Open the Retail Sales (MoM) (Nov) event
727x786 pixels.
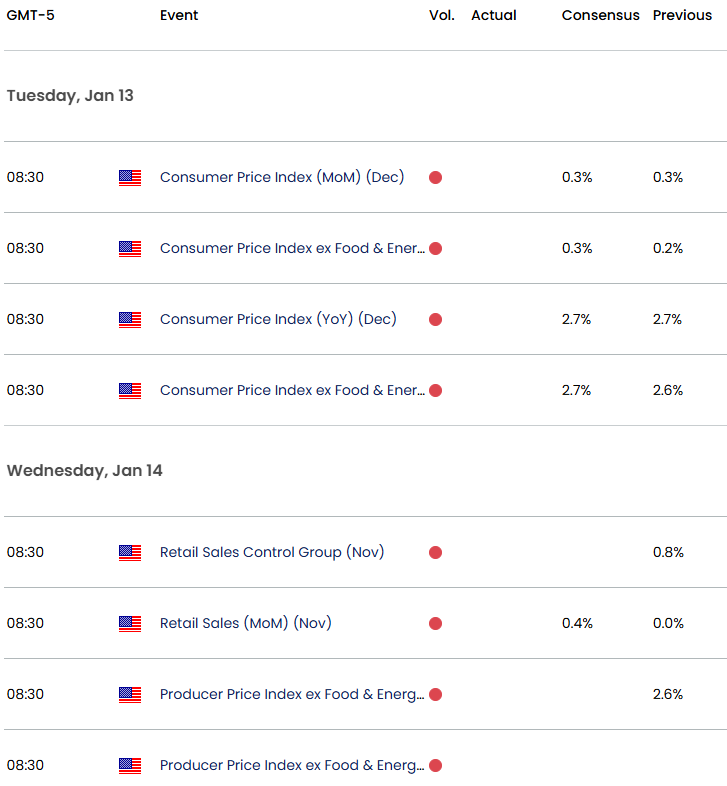(x=245, y=623)
